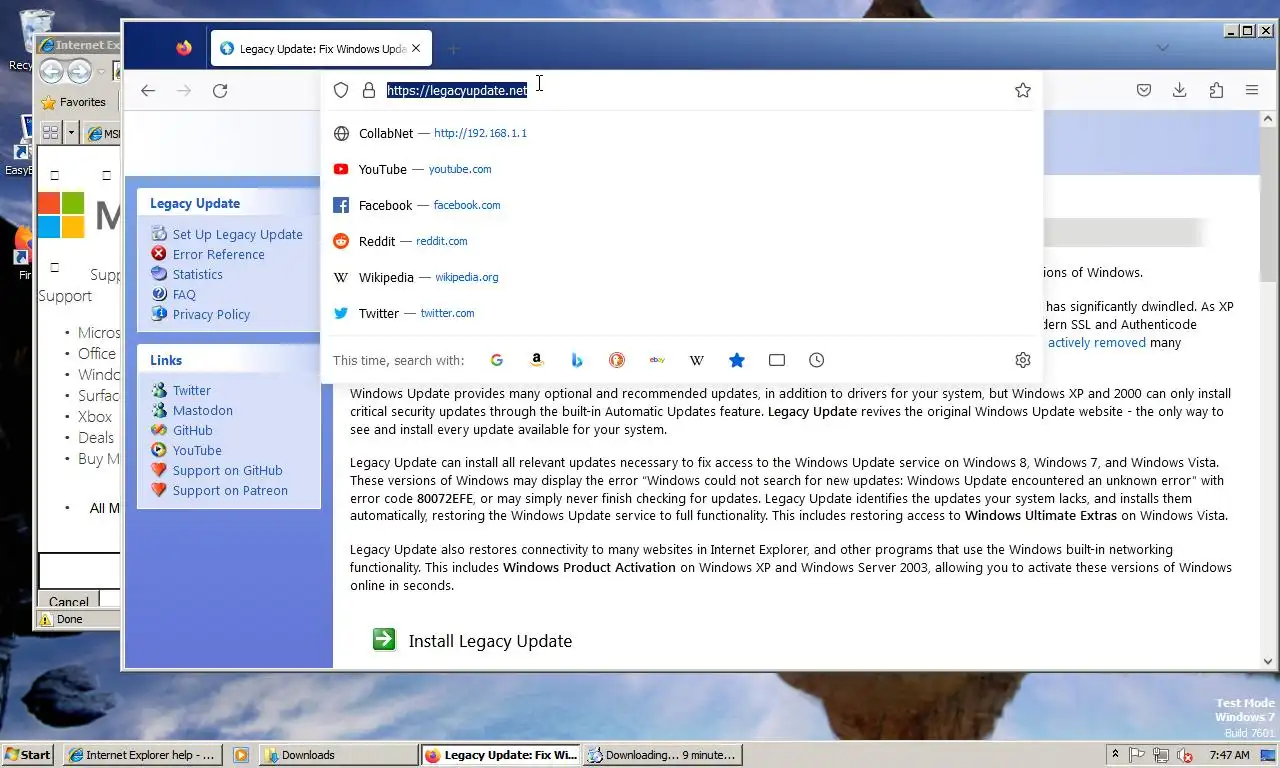This screenshot has width=1280, height=768.
Task: Choose Facebook suggestion in URL dropdown
Action: 680,205
